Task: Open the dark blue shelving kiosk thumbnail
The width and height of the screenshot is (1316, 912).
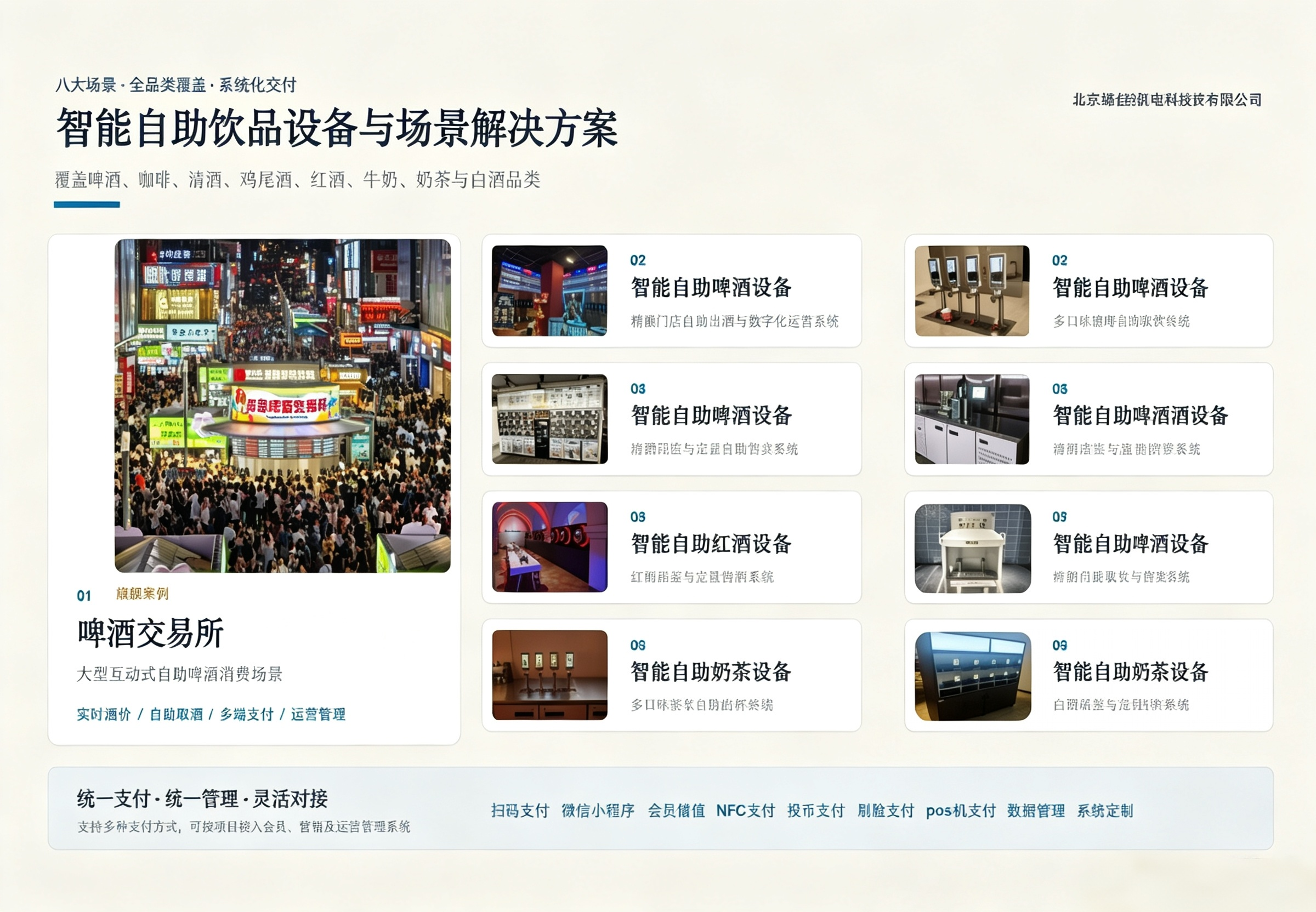Action: click(972, 676)
